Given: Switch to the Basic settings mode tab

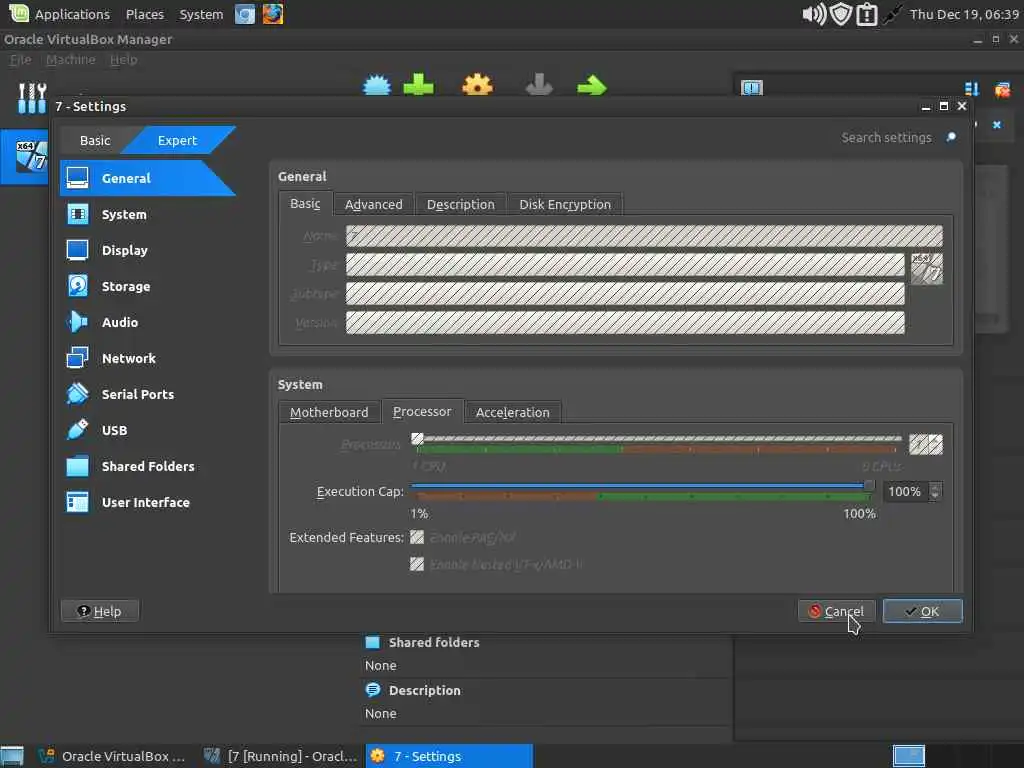Looking at the screenshot, I should pos(95,140).
